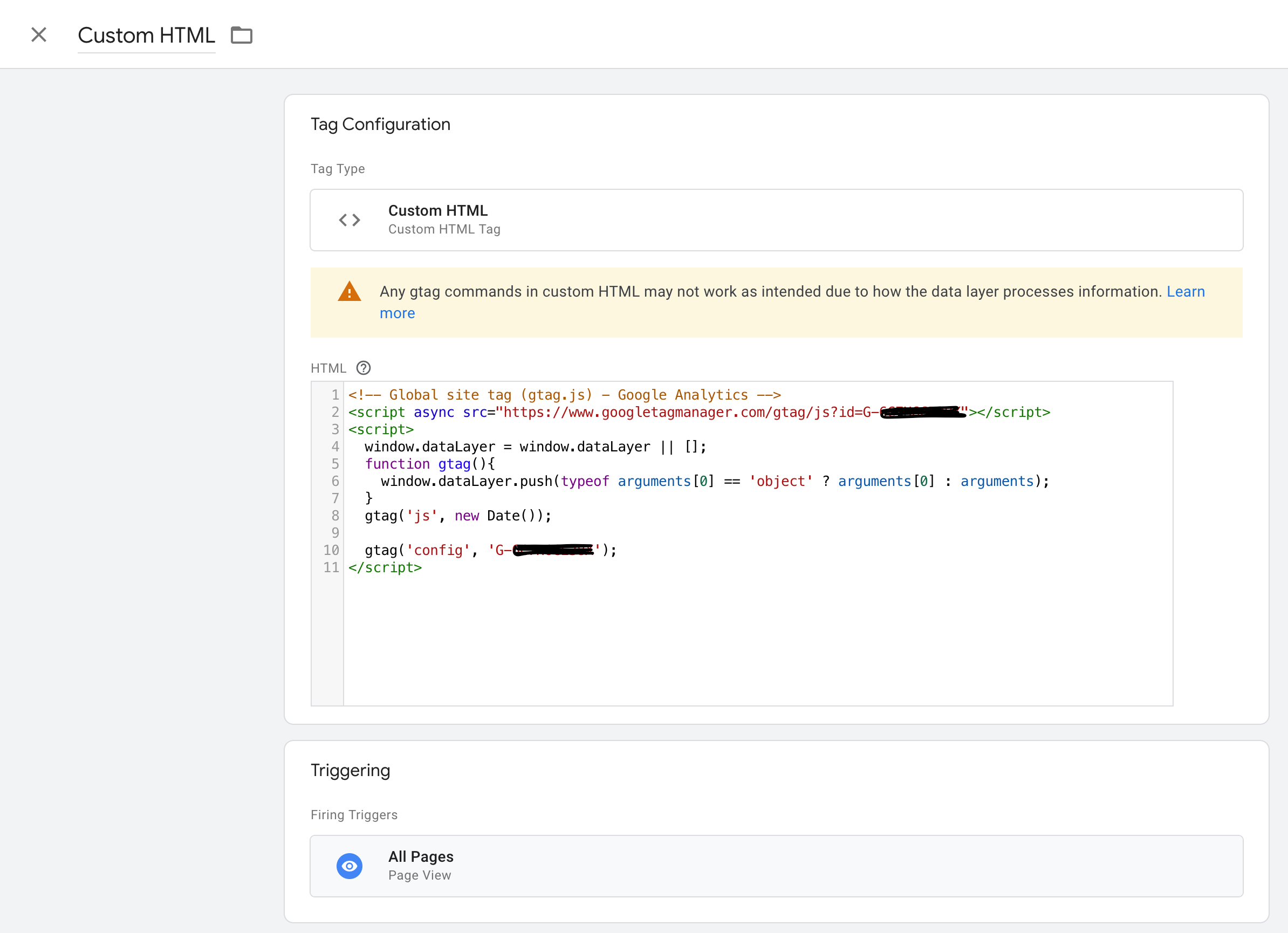Click the dataLayer.push typeof arguments line

(x=715, y=481)
